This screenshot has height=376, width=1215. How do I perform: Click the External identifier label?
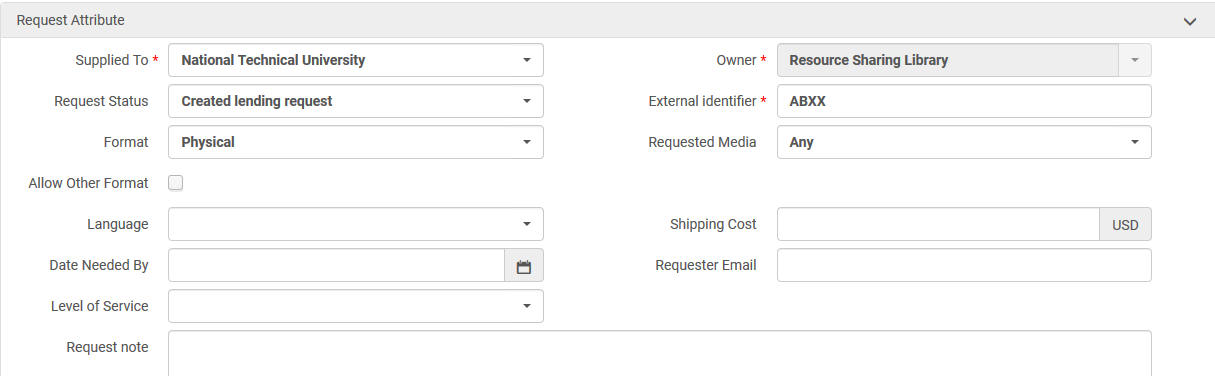pyautogui.click(x=702, y=101)
